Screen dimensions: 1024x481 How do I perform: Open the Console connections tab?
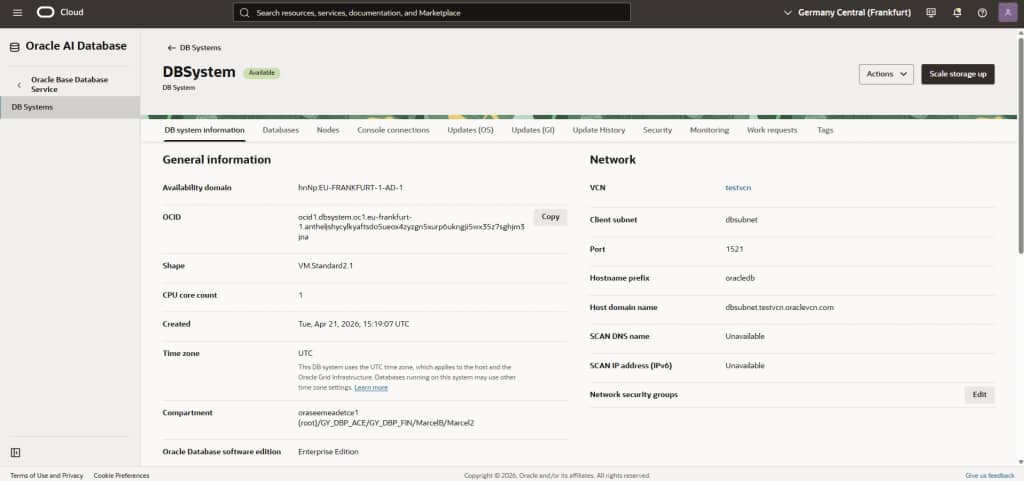(393, 131)
